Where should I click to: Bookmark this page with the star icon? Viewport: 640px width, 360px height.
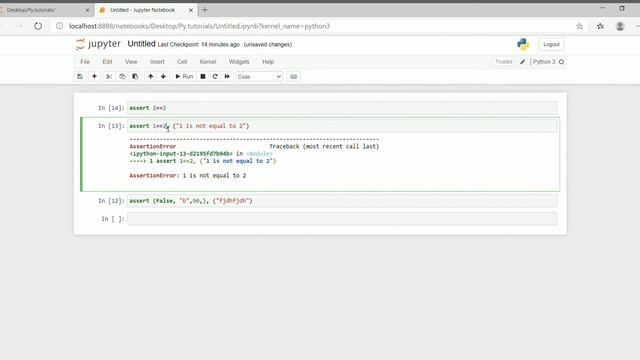click(580, 26)
